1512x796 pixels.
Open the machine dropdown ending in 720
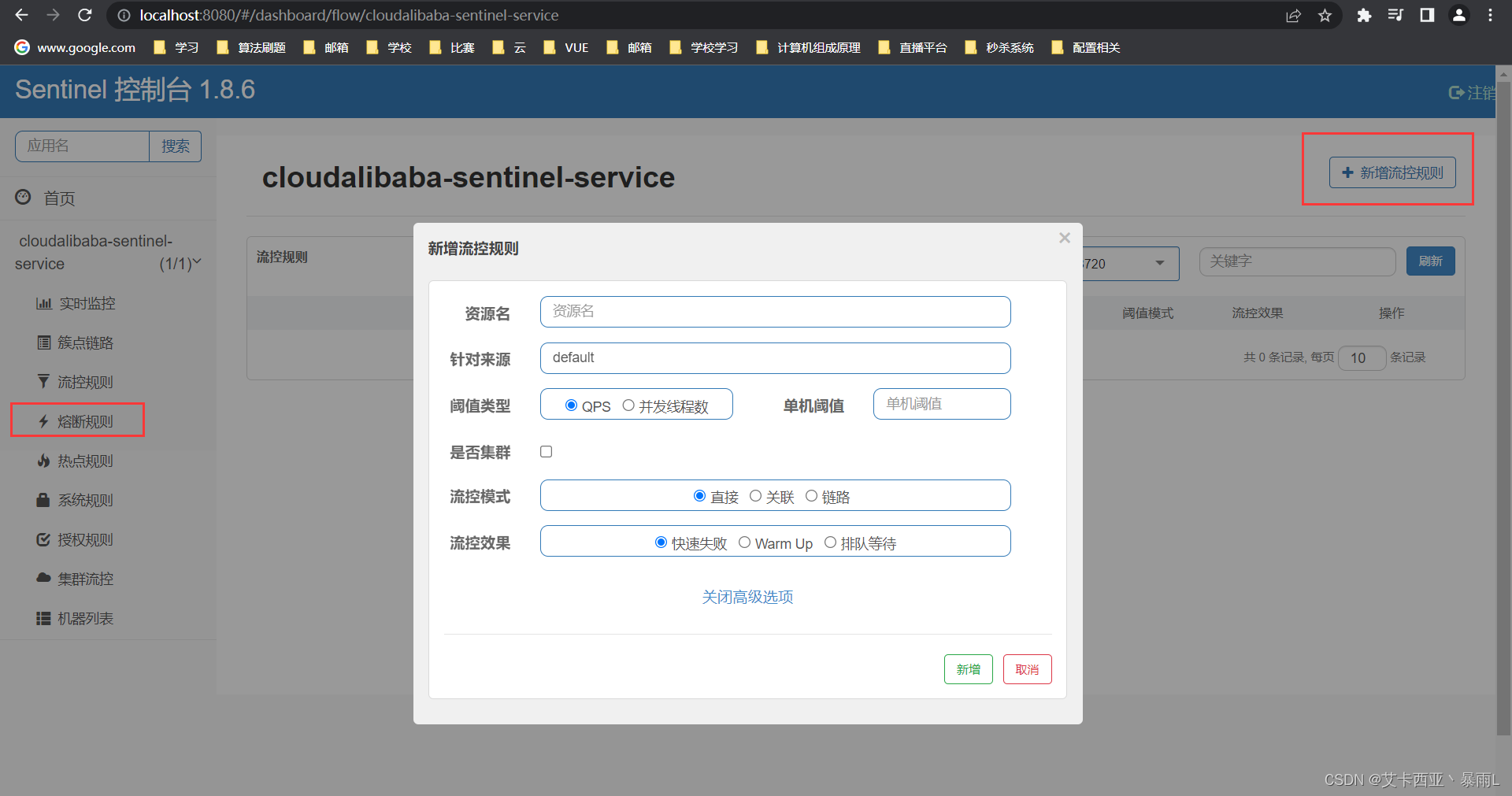click(x=1131, y=264)
